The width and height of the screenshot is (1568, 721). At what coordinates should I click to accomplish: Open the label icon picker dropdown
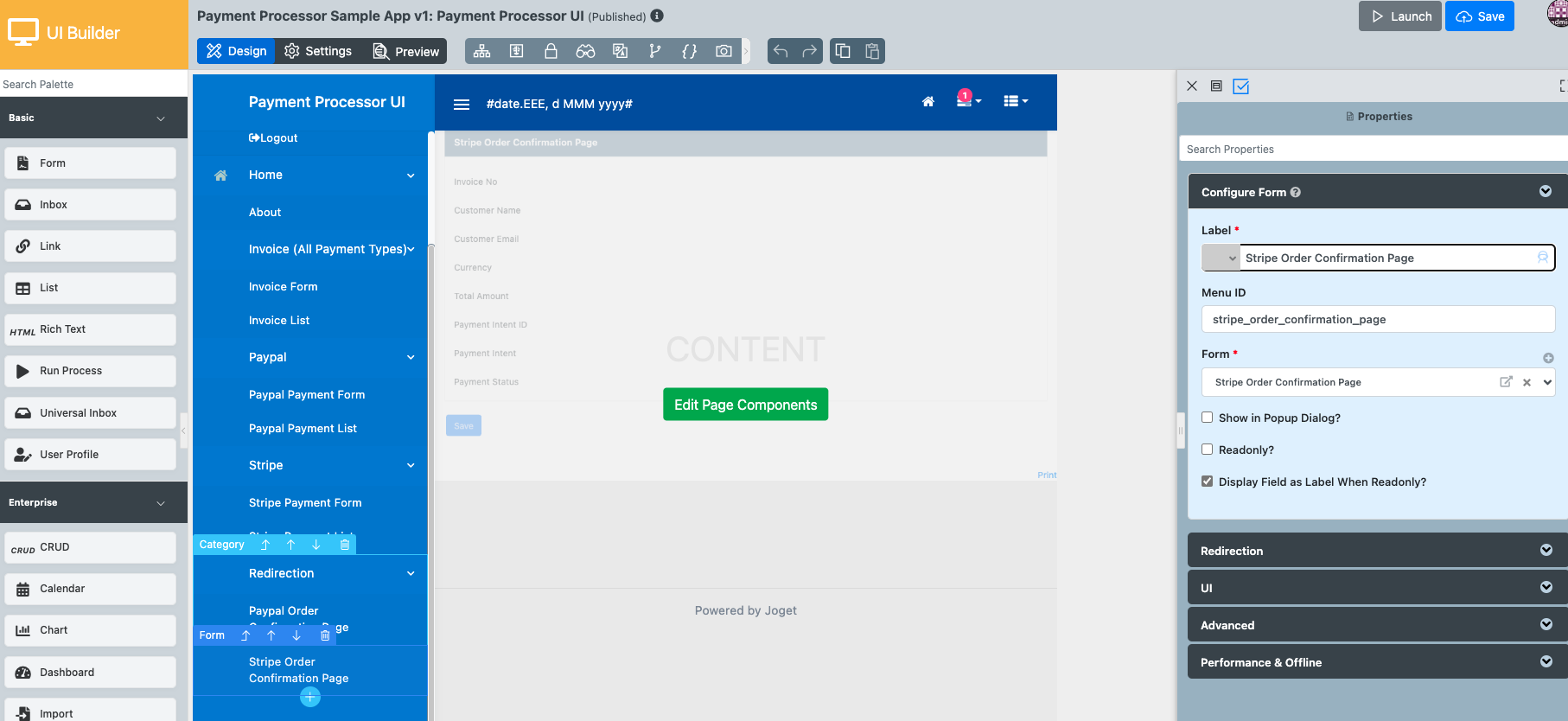(1221, 258)
